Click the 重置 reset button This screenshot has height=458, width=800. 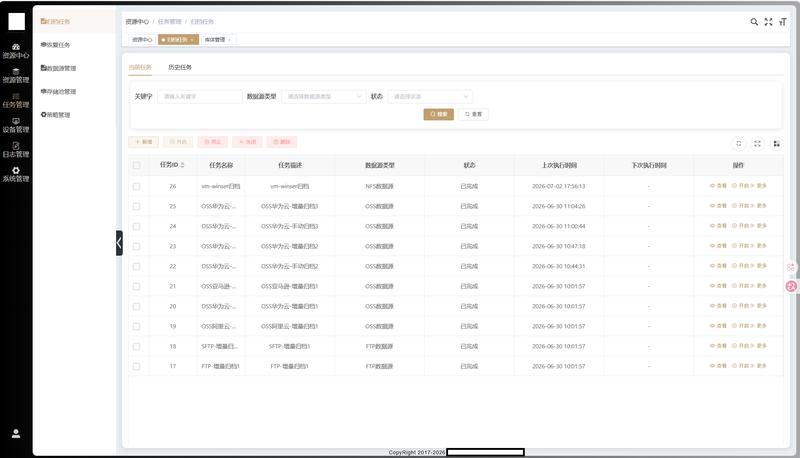[x=473, y=114]
